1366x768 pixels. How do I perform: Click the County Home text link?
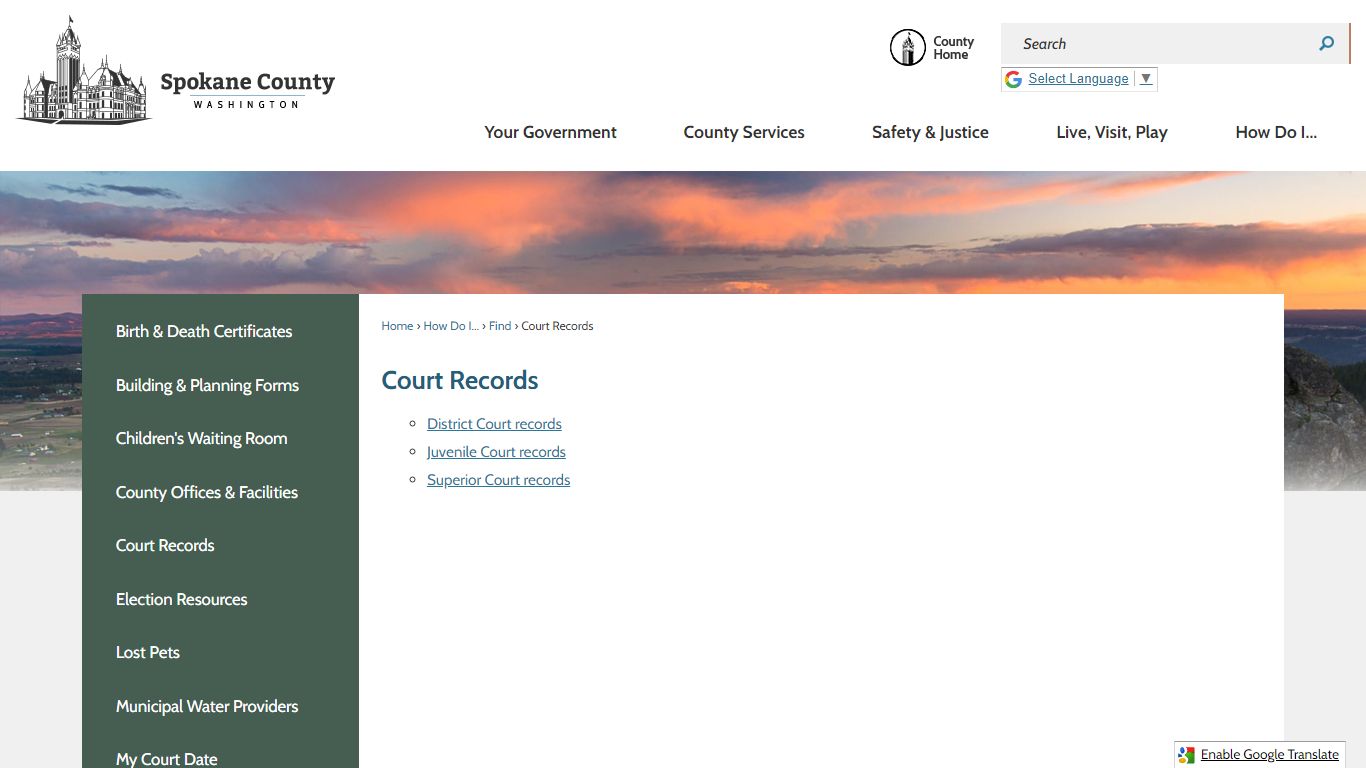pos(953,48)
